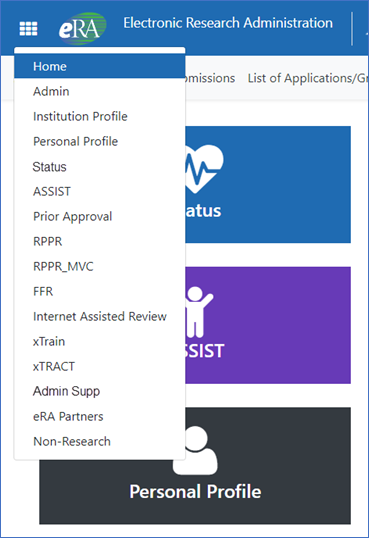Click the heartbeat Status tile icon
This screenshot has height=538, width=369.
tap(205, 169)
